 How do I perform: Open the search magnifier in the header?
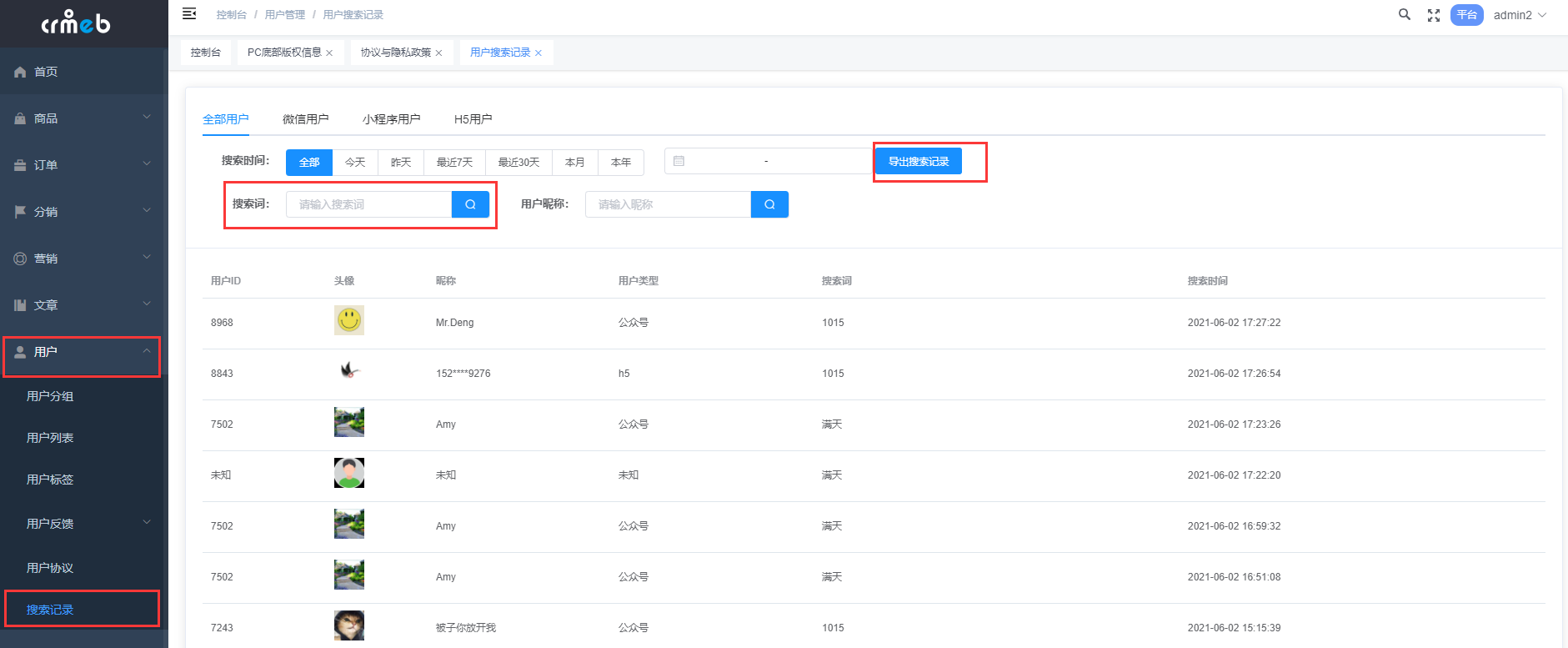click(x=1405, y=14)
